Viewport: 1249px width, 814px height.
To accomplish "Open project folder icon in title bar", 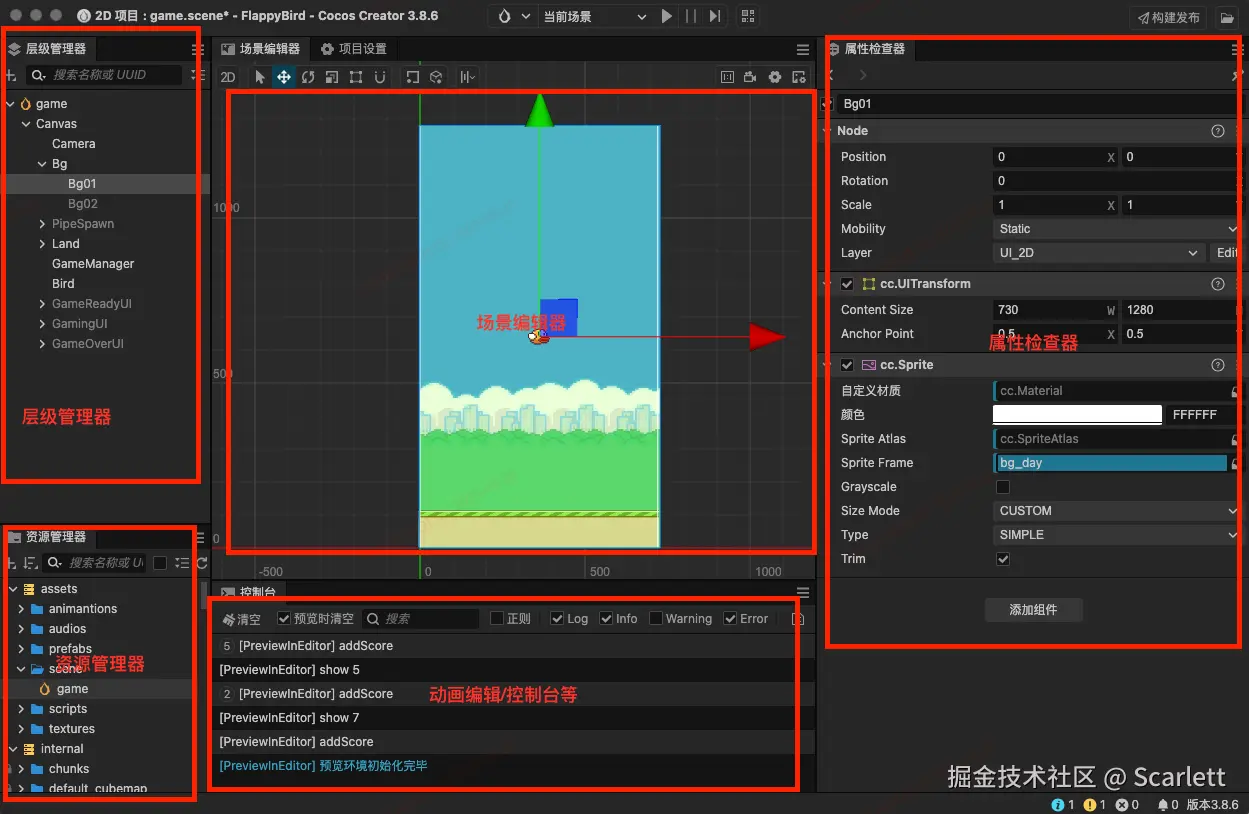I will [1226, 17].
